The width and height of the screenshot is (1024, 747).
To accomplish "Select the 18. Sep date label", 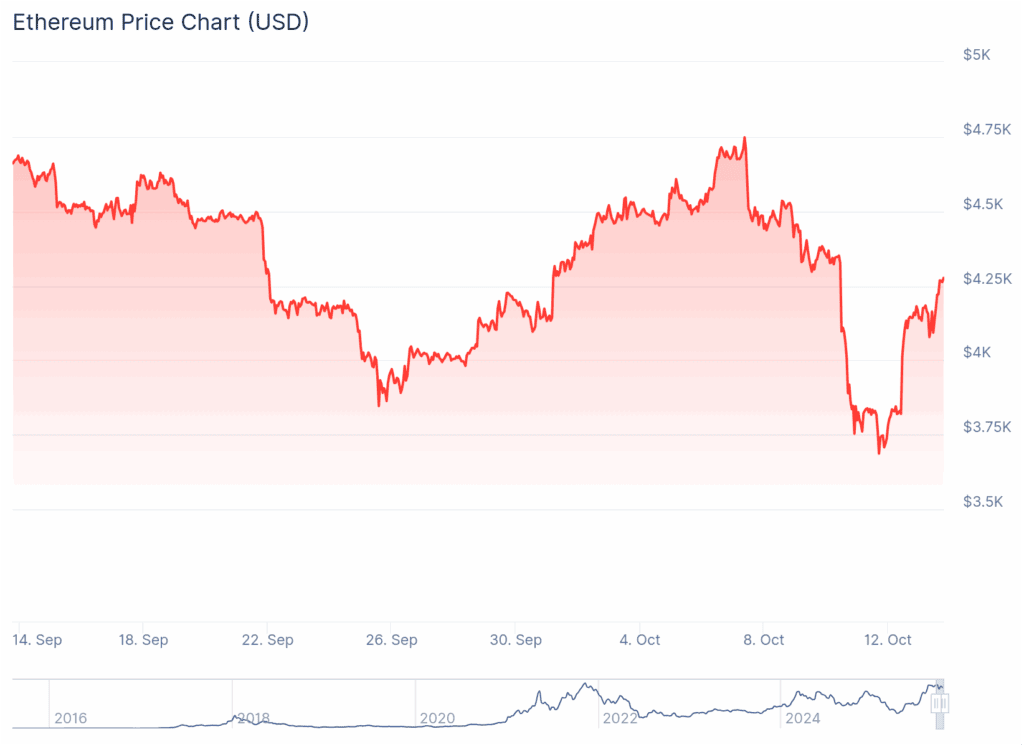I will (143, 640).
